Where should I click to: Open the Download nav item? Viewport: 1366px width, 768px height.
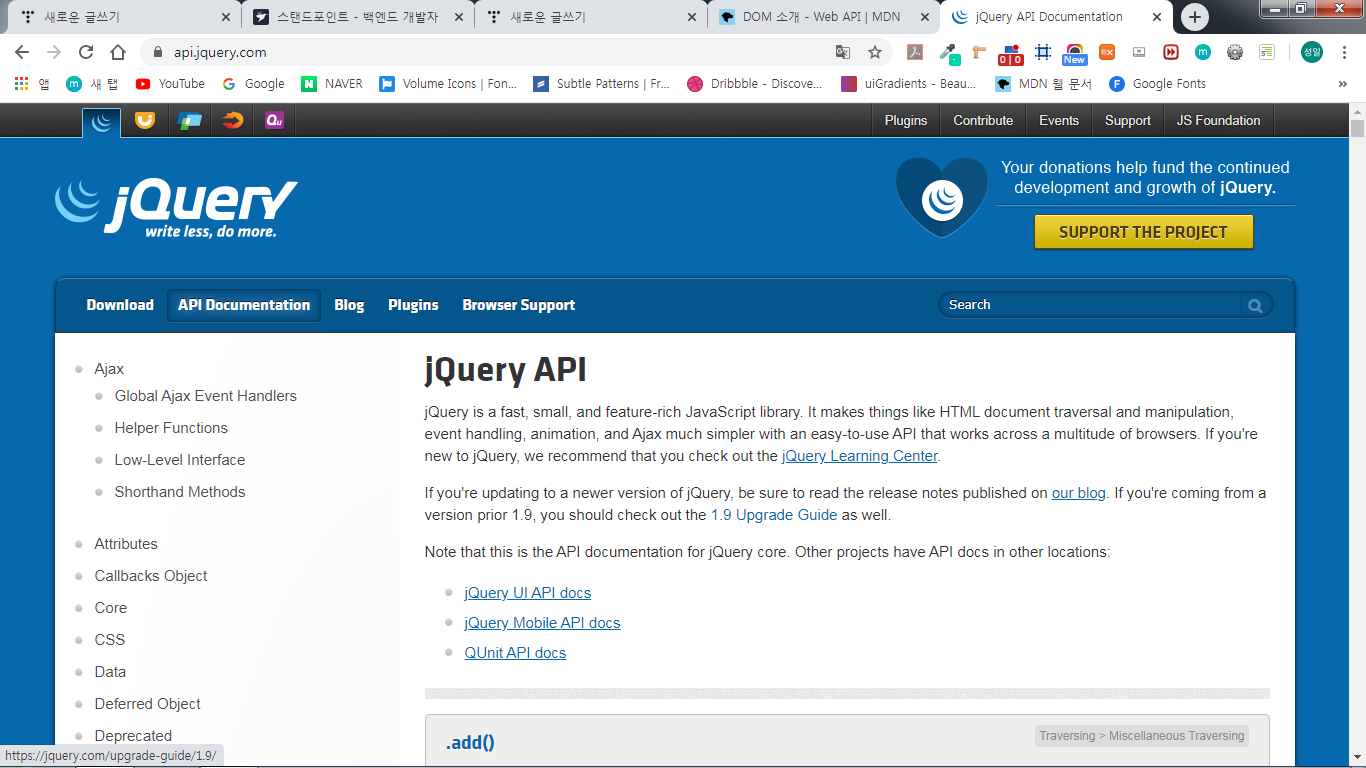(120, 305)
